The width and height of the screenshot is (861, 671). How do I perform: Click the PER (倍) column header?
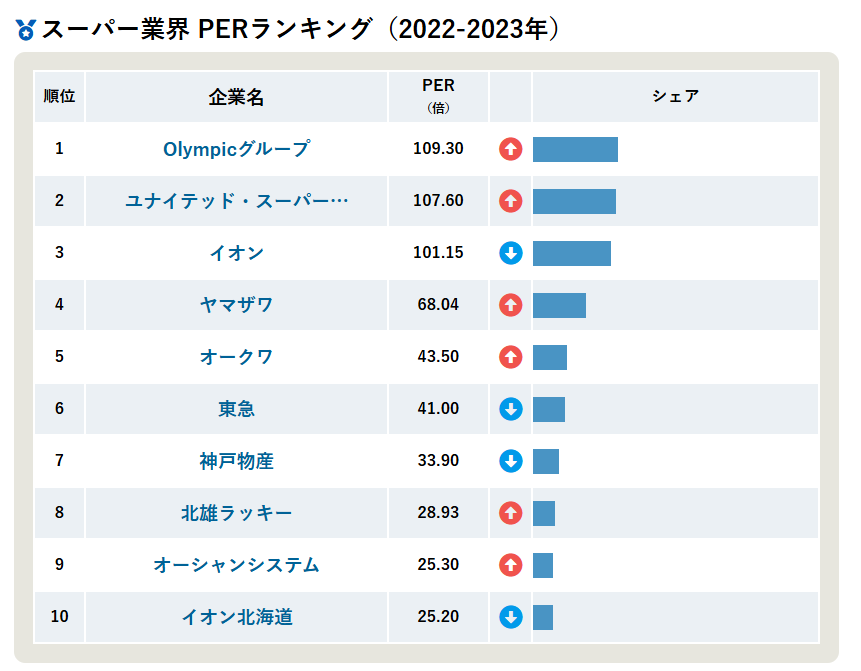pos(438,96)
